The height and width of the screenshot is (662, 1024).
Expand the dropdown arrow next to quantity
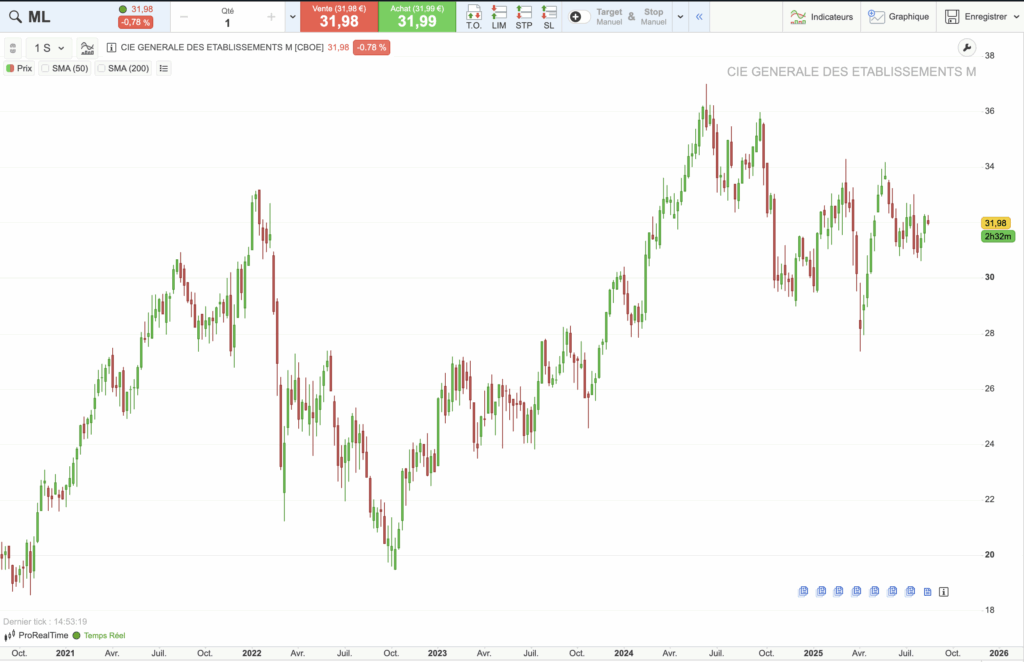pos(292,16)
